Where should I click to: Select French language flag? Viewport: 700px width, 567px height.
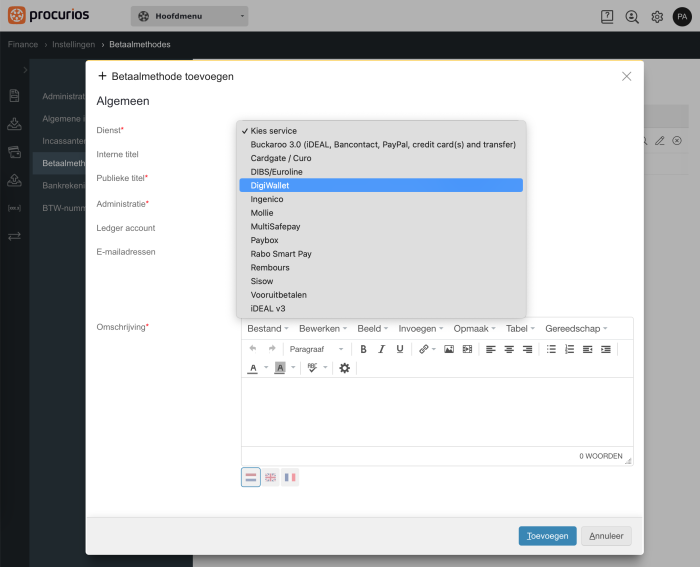pos(290,477)
